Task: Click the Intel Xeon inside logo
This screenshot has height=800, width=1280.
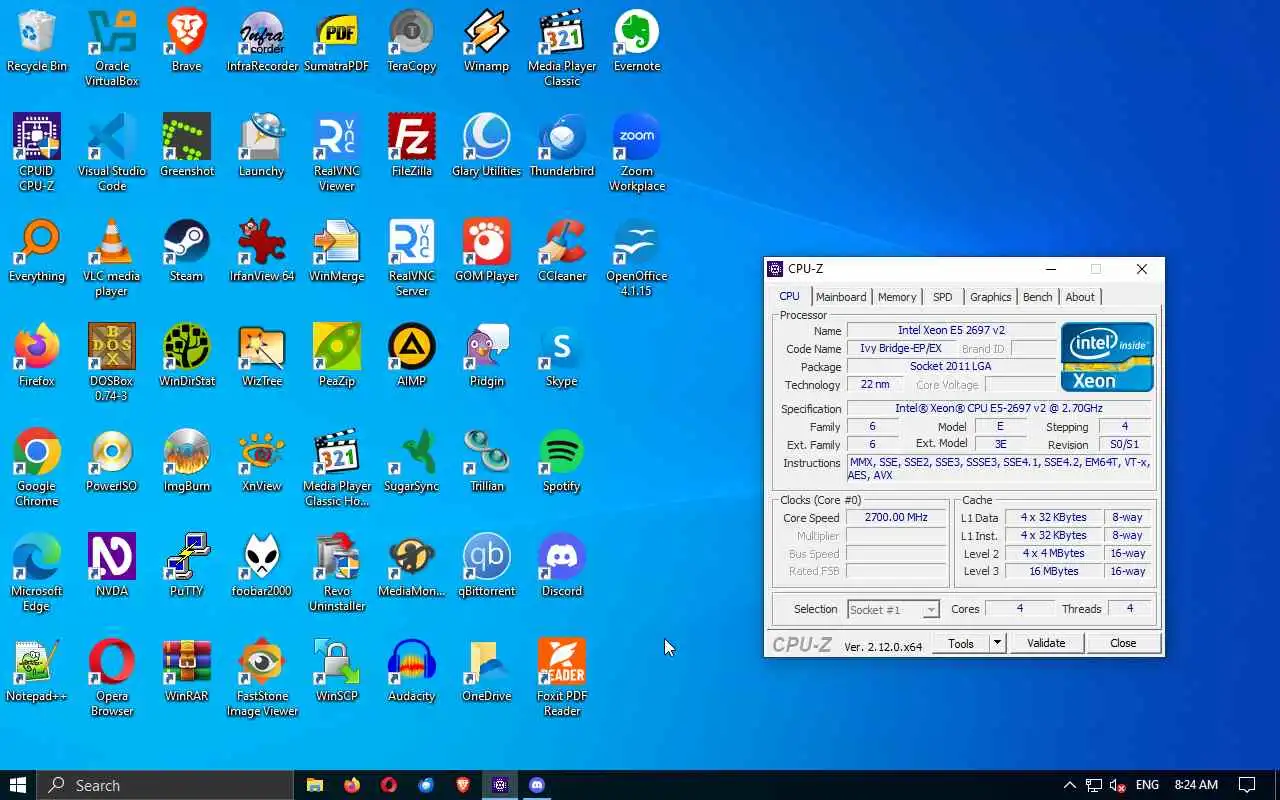Action: click(1107, 356)
